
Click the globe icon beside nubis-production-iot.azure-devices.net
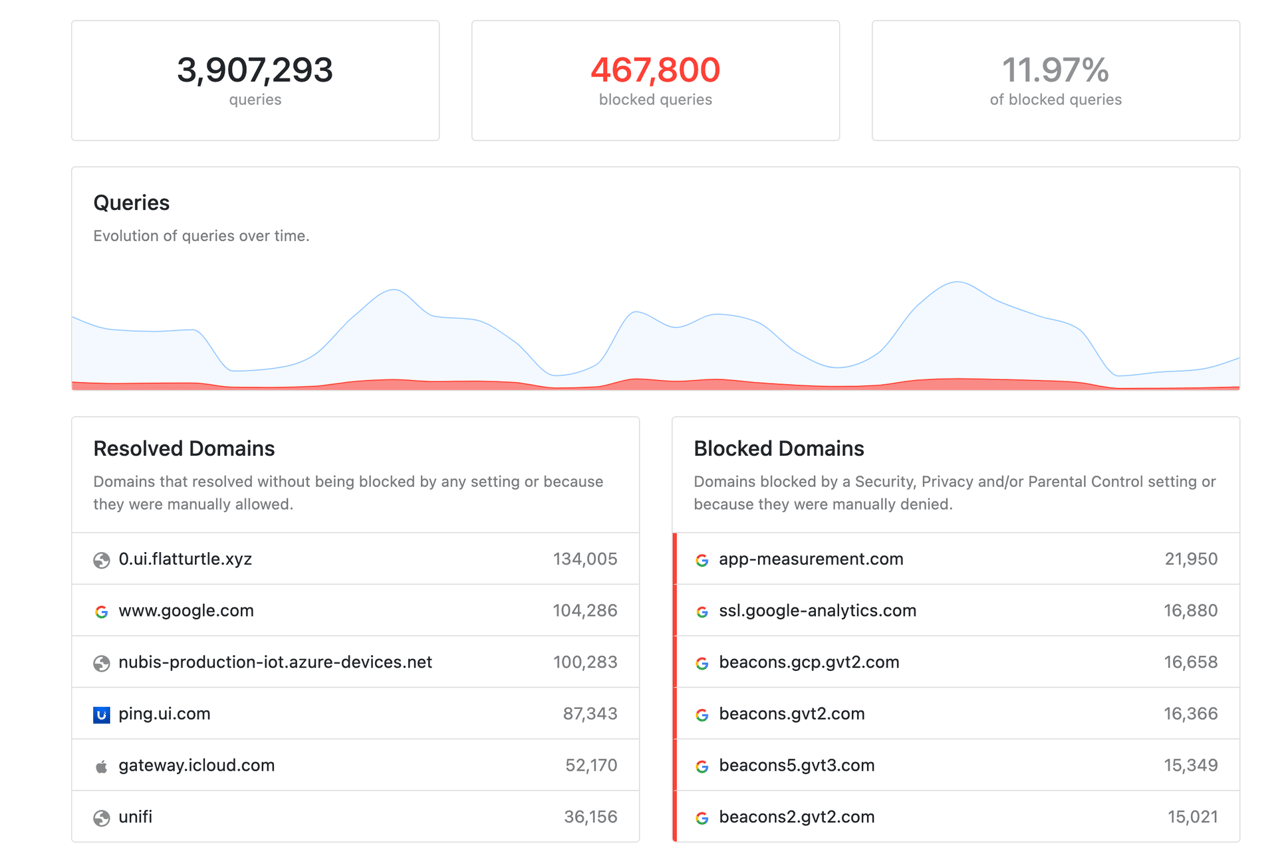coord(101,663)
